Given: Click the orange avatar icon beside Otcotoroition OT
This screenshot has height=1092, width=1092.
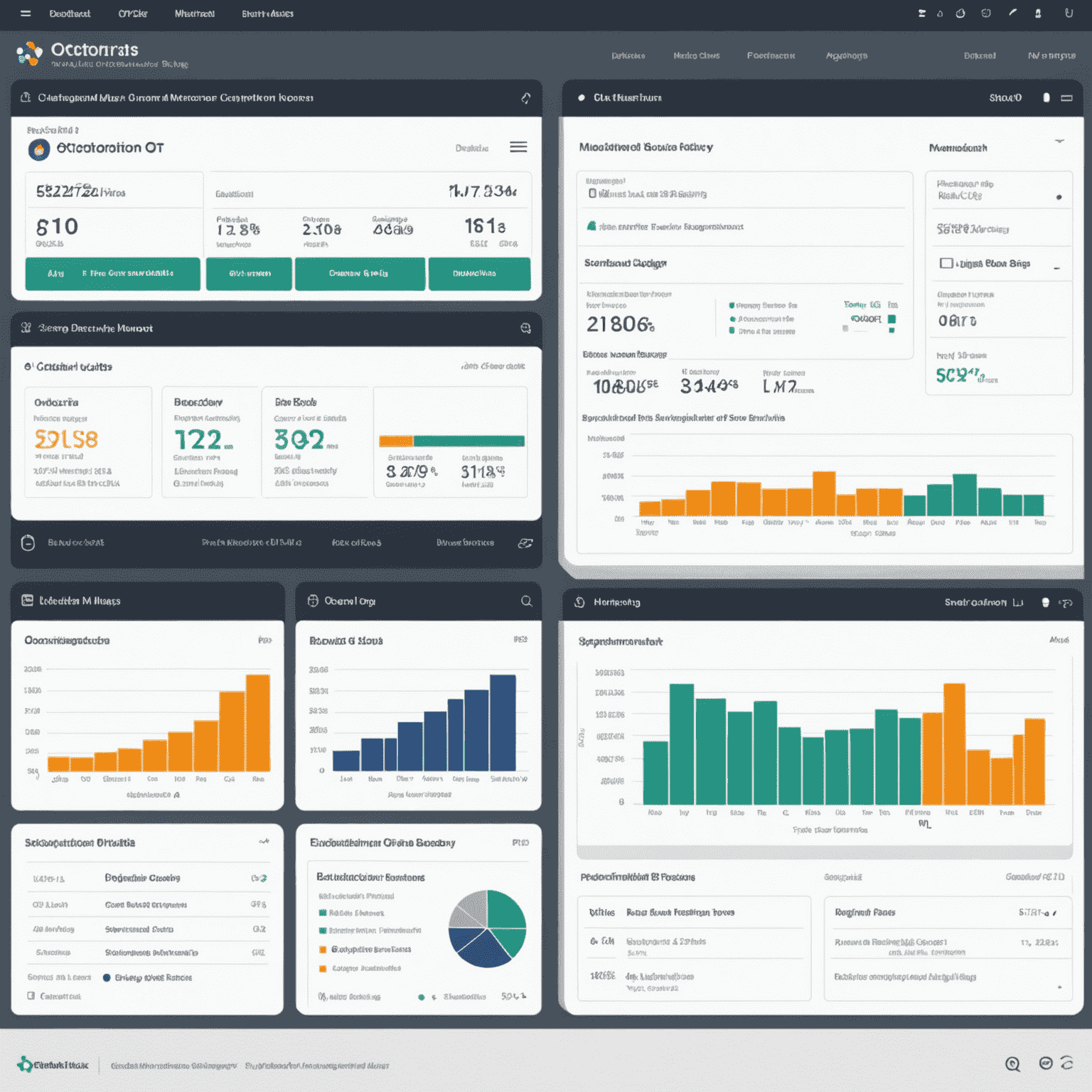Looking at the screenshot, I should click(39, 149).
